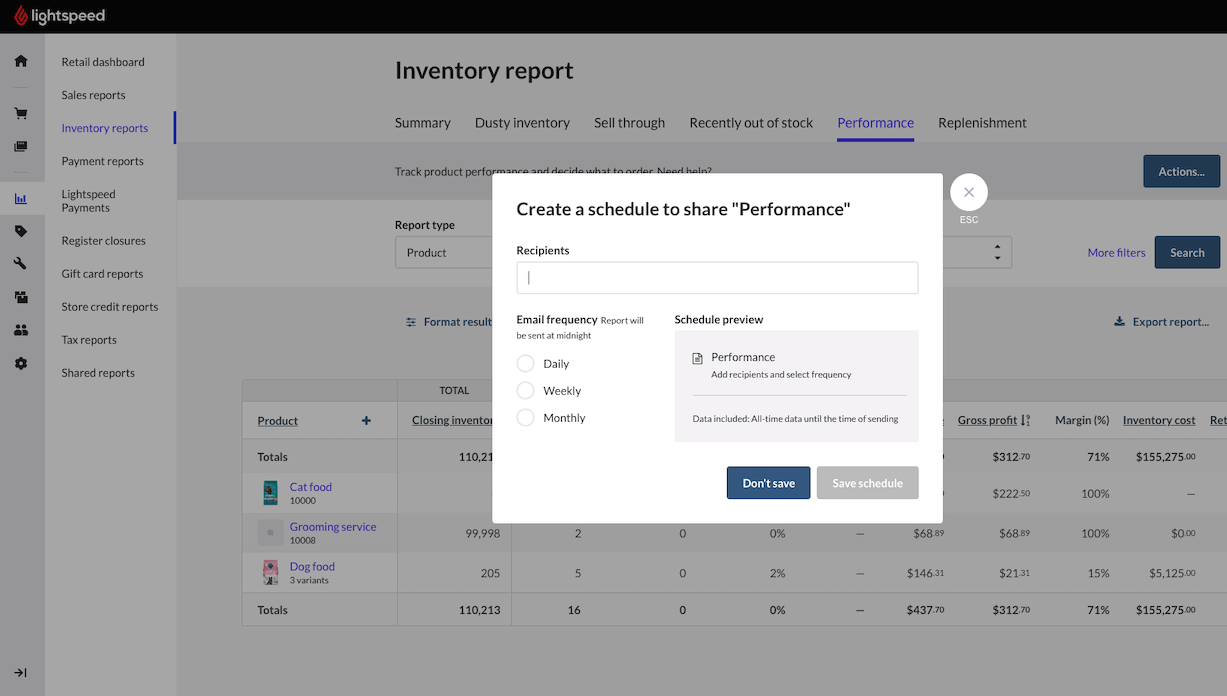1227x696 pixels.
Task: Click the home icon in the sidebar
Action: pos(21,61)
